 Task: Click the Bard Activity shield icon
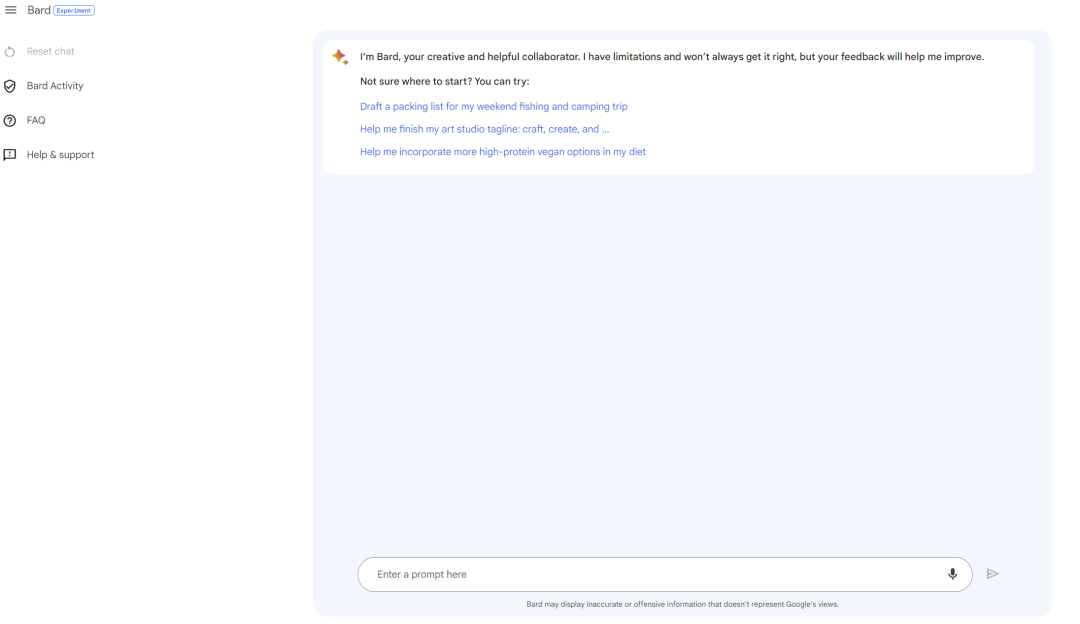10,86
